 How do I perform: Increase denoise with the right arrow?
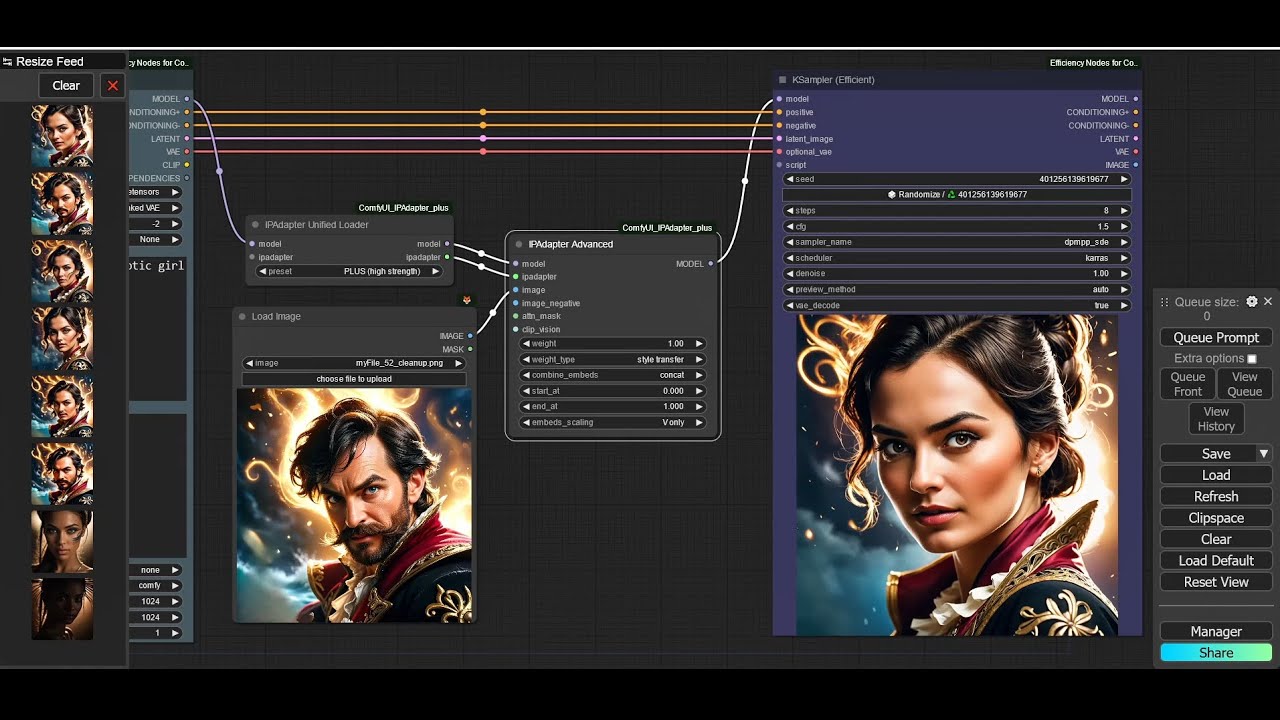click(x=1124, y=273)
